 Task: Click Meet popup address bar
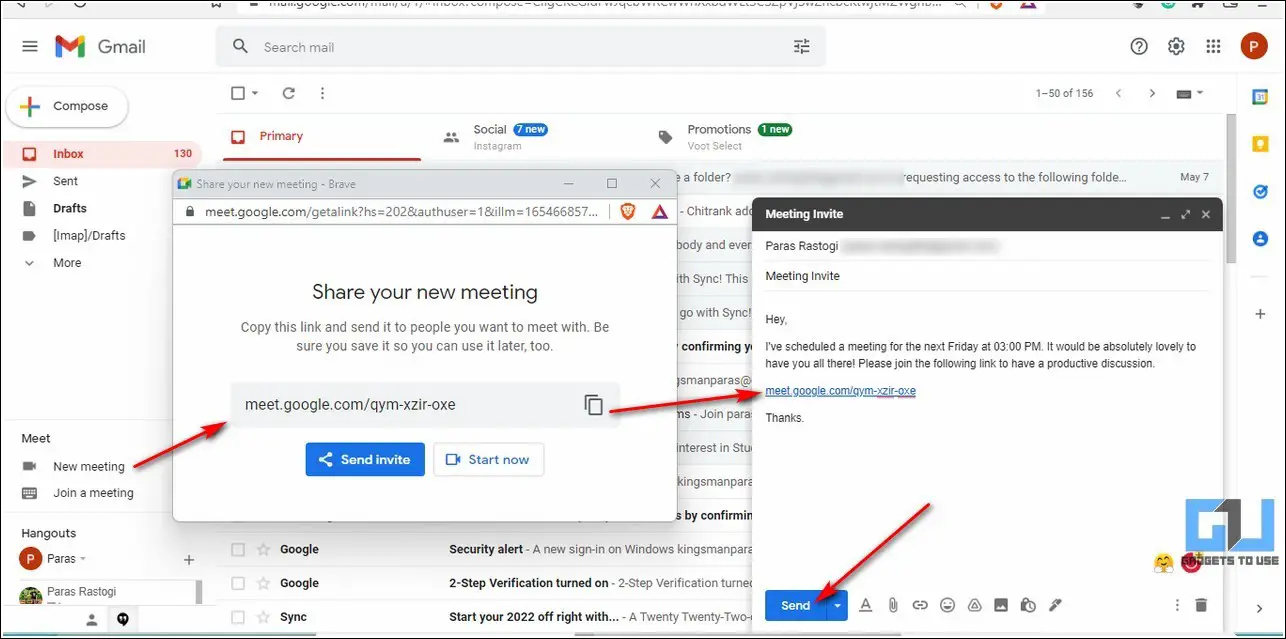click(401, 211)
